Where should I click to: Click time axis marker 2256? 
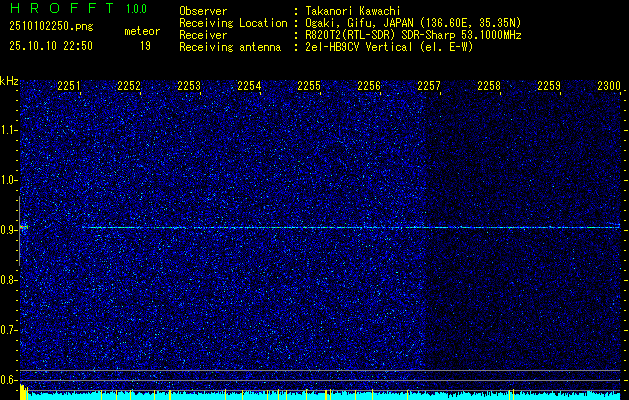point(369,86)
